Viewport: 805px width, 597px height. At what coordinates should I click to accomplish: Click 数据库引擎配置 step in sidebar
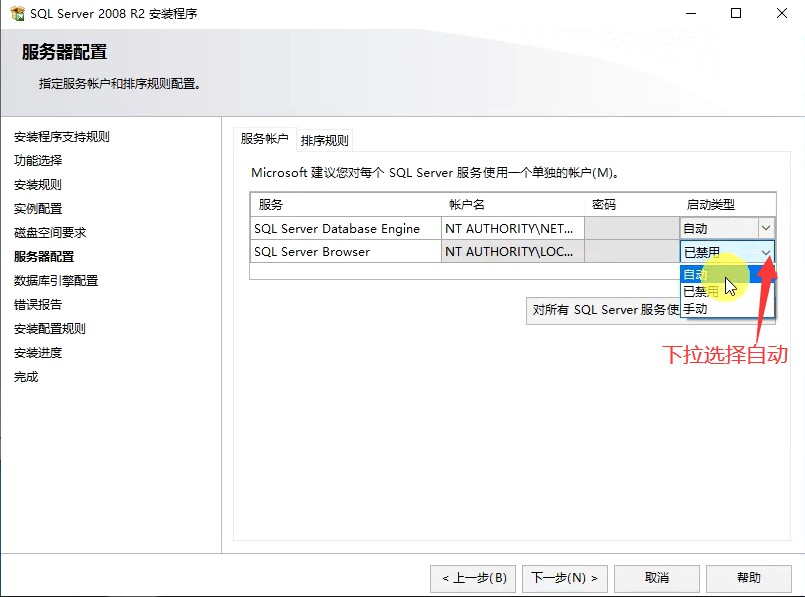pyautogui.click(x=56, y=281)
